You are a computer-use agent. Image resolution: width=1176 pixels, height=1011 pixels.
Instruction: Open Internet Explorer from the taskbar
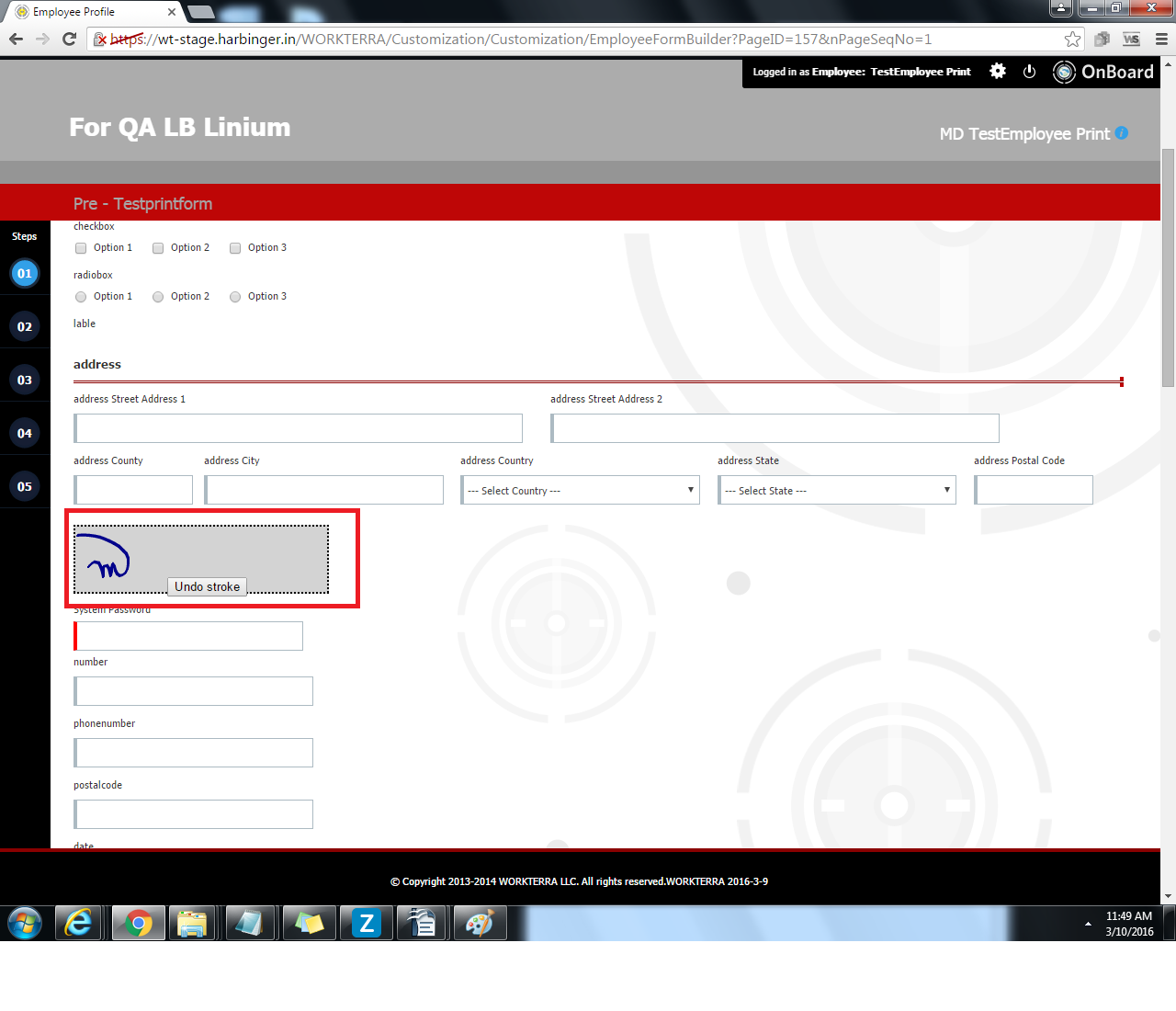(x=79, y=923)
